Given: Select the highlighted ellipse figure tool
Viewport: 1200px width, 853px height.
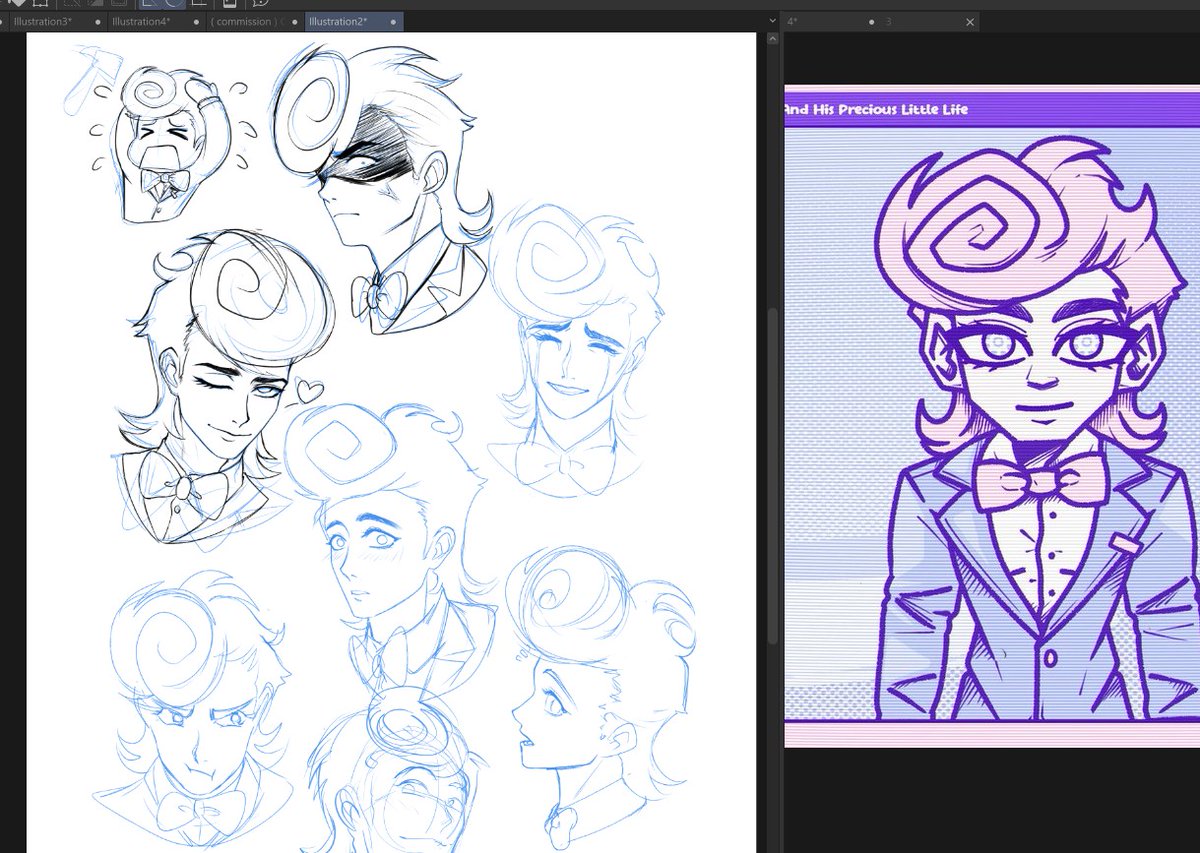Looking at the screenshot, I should [174, 6].
